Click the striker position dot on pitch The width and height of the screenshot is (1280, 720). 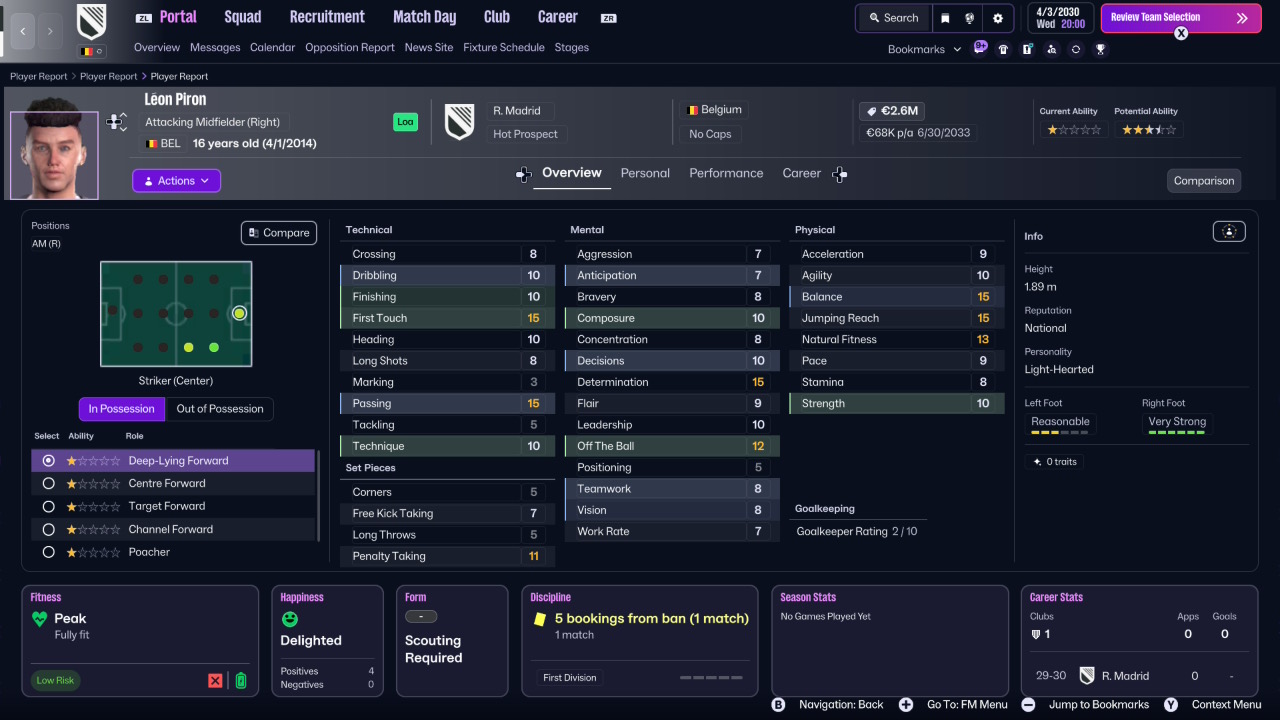239,313
